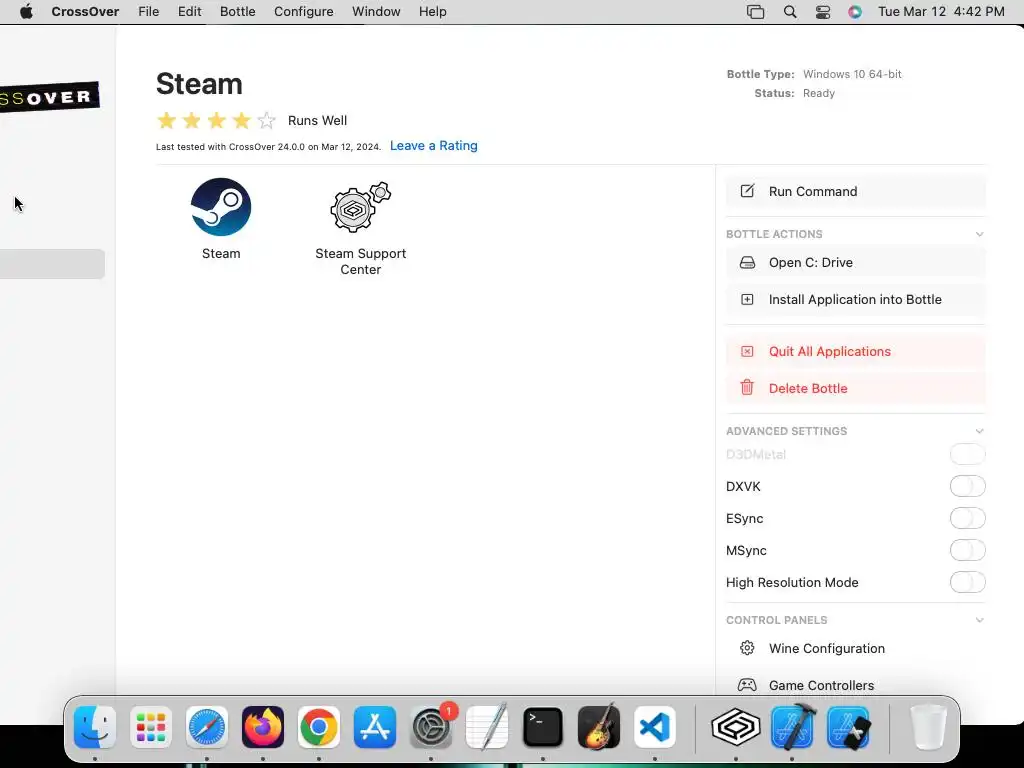1024x768 pixels.
Task: Click the Game Controllers gamepad icon
Action: click(747, 685)
